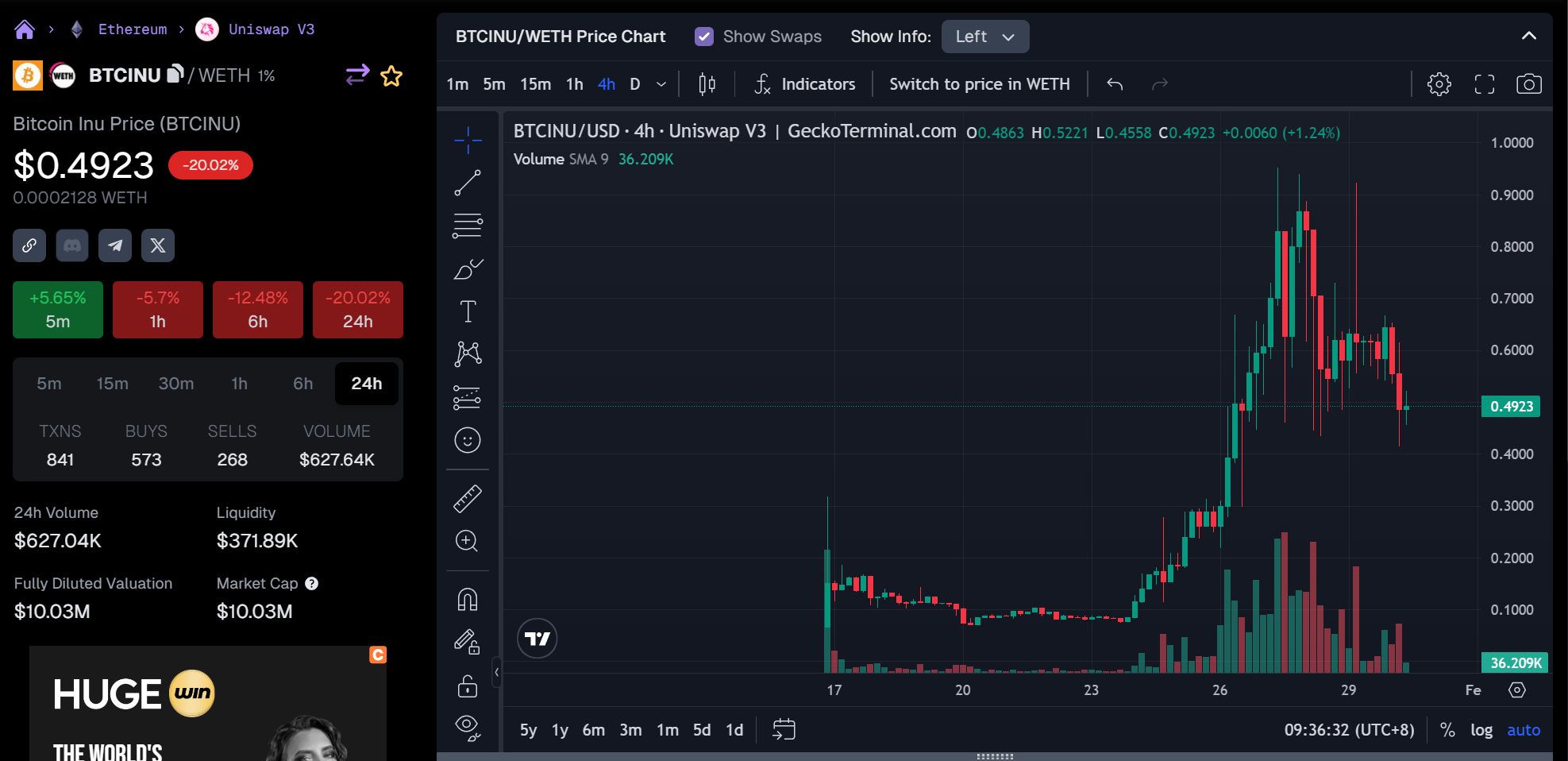Set chart interval to 4h
This screenshot has width=1568, height=761.
607,84
